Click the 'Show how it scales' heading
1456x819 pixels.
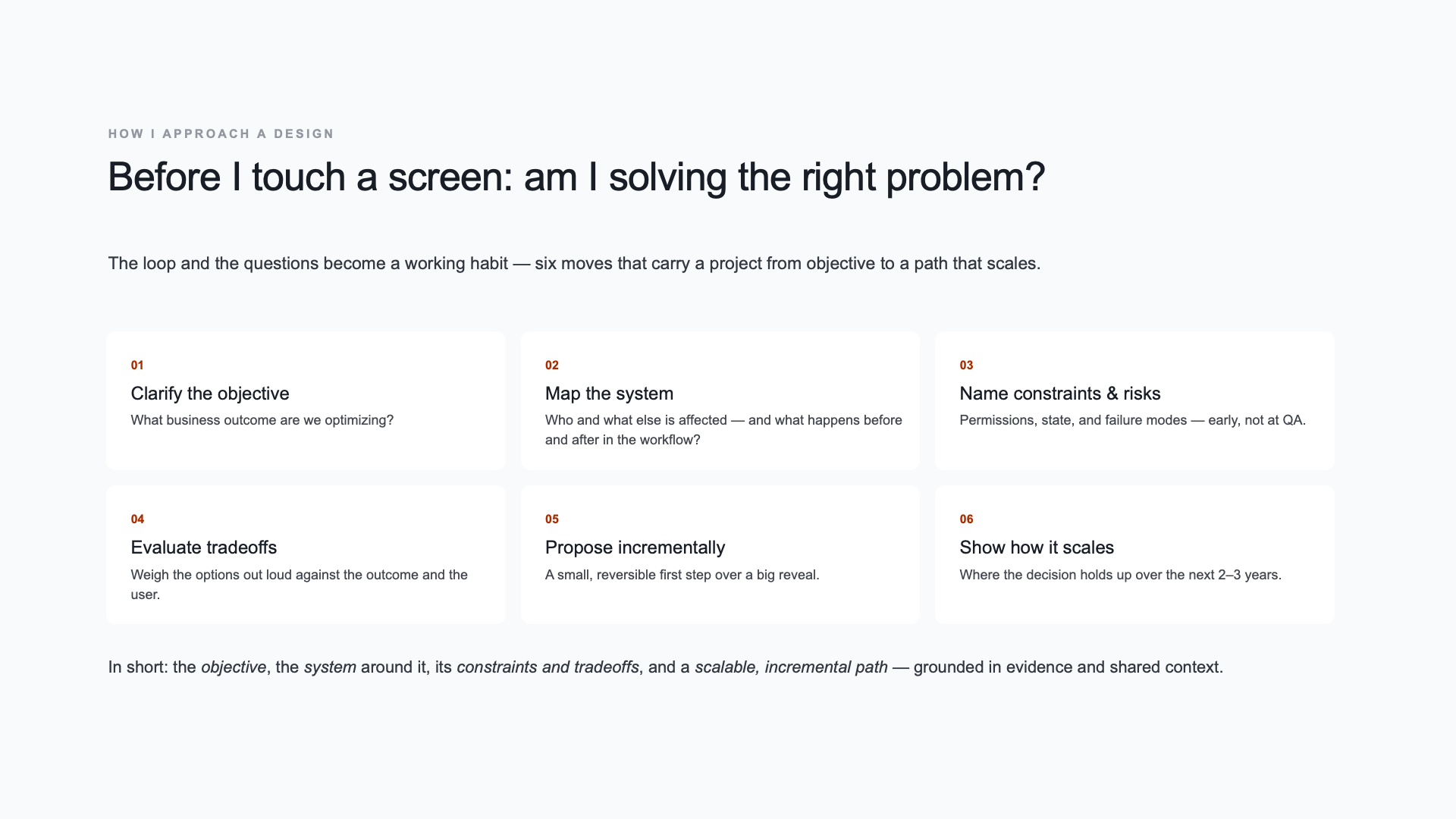[x=1036, y=548]
